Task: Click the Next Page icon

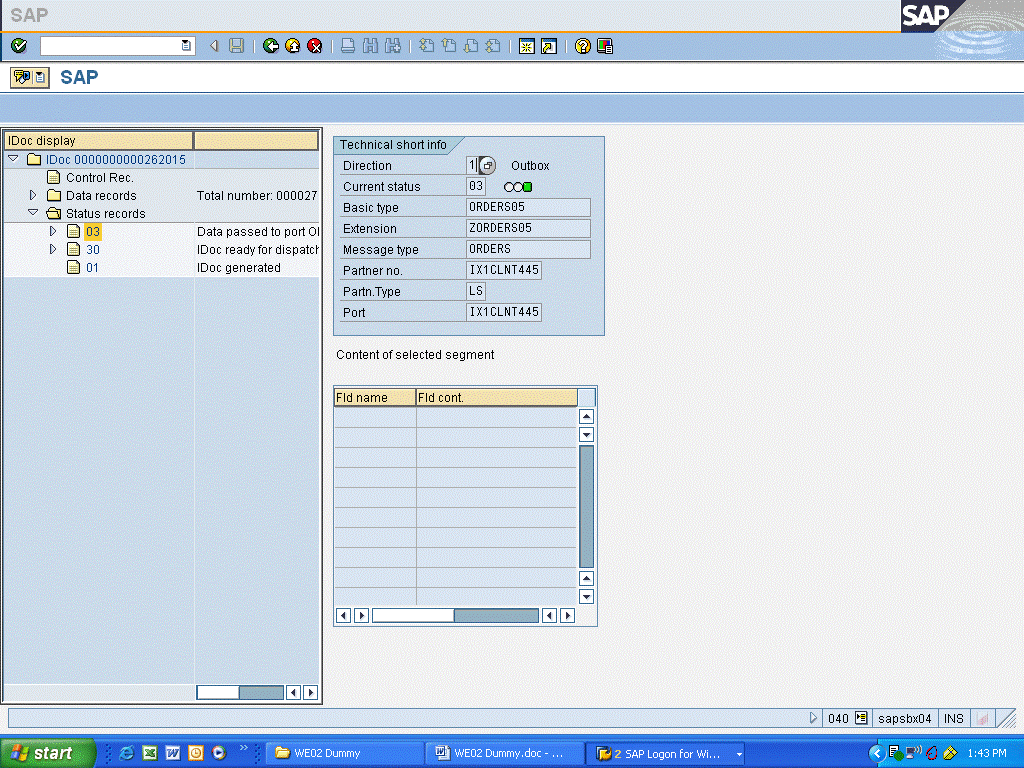Action: 471,46
